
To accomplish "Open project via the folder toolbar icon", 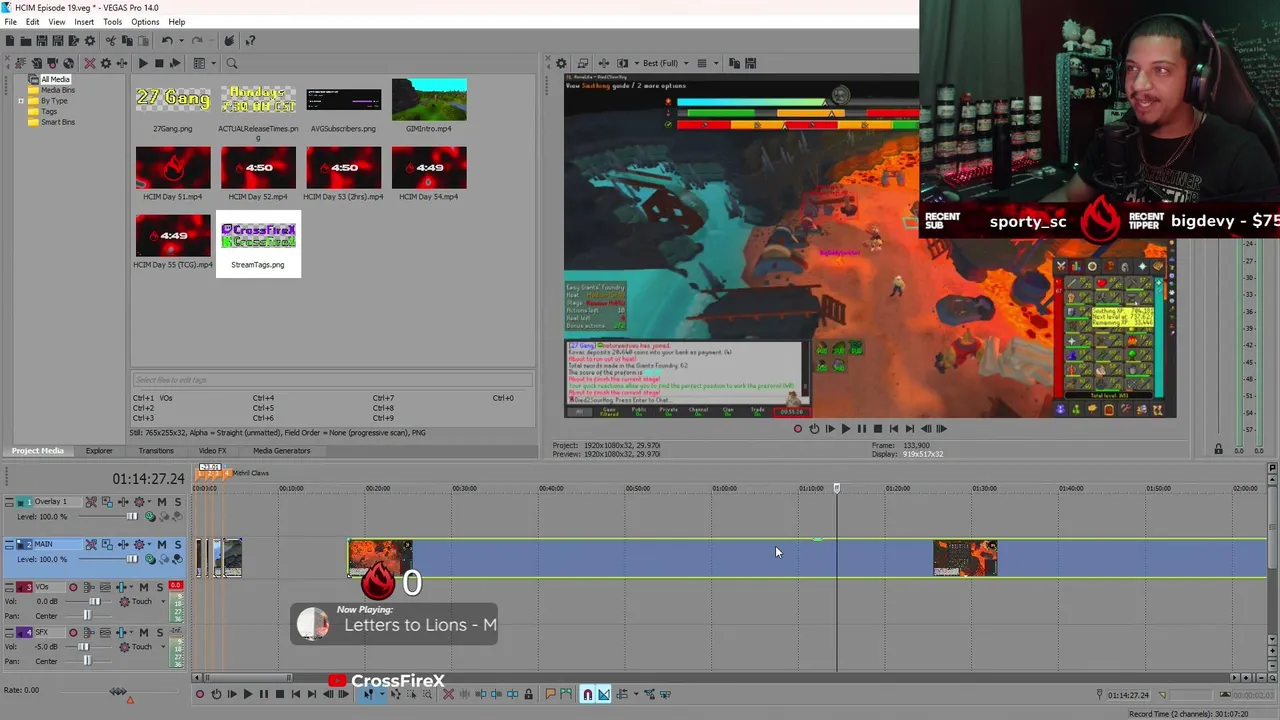I will 26,41.
